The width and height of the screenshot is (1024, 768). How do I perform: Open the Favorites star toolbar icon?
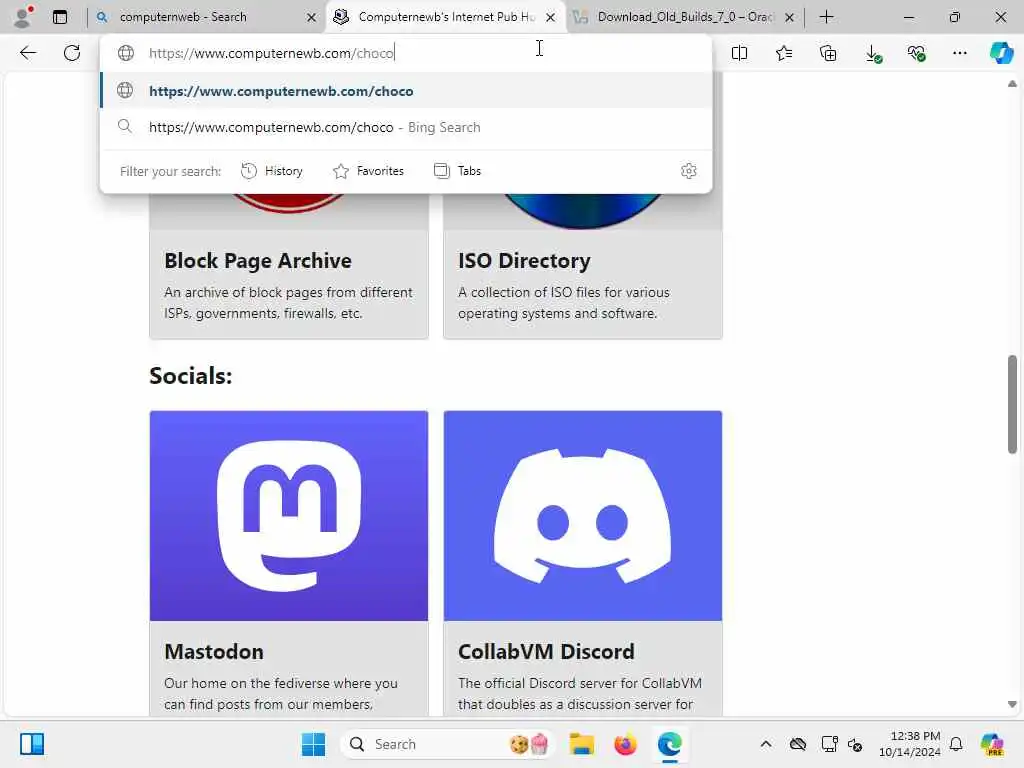point(784,53)
